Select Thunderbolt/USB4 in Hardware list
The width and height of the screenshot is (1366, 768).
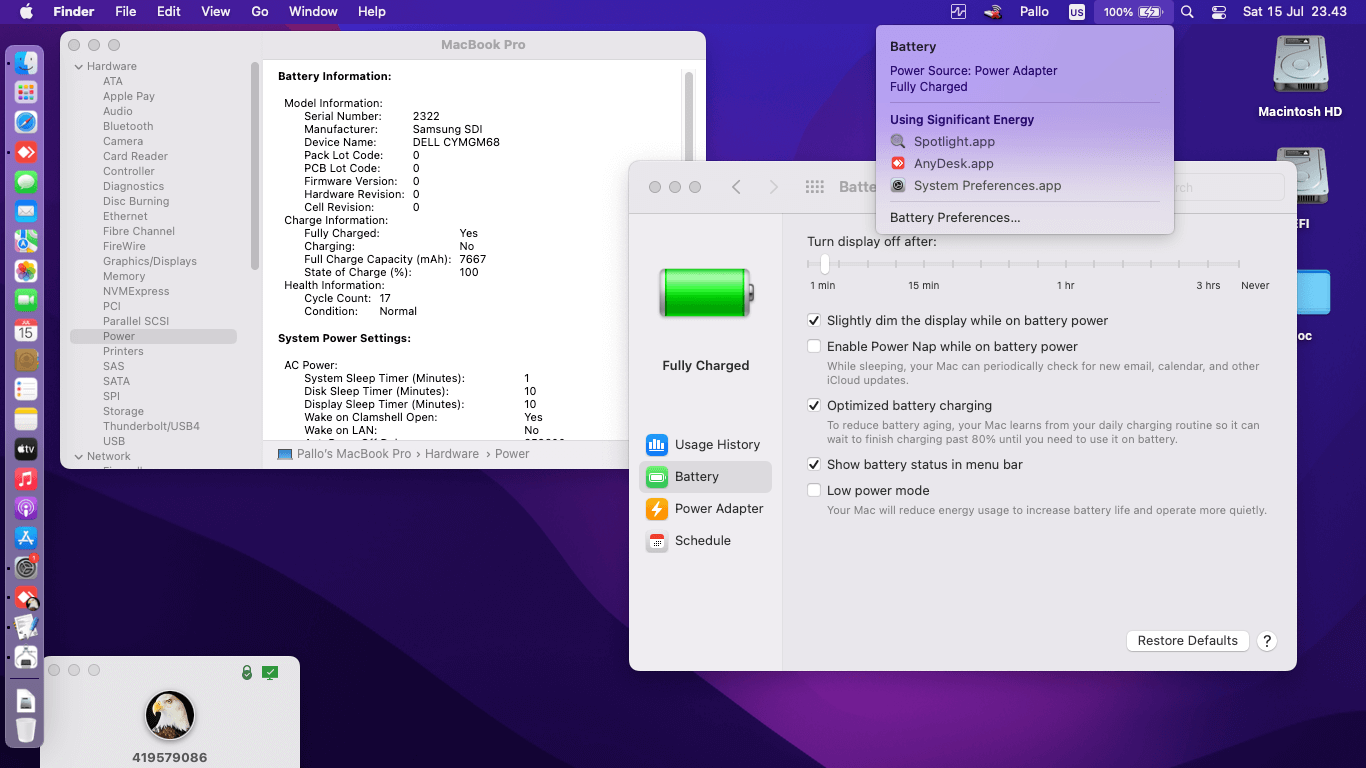pyautogui.click(x=151, y=427)
